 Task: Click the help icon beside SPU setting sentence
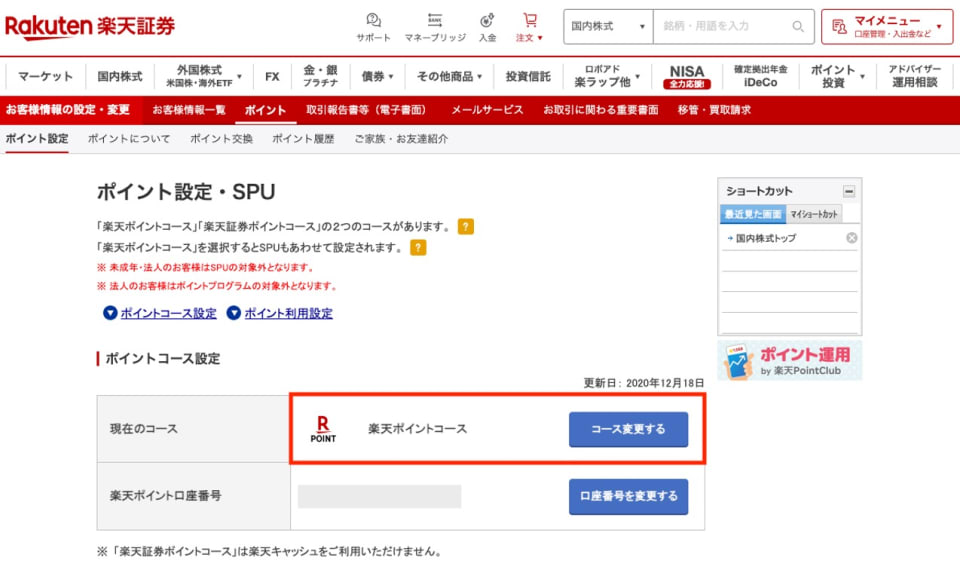418,248
